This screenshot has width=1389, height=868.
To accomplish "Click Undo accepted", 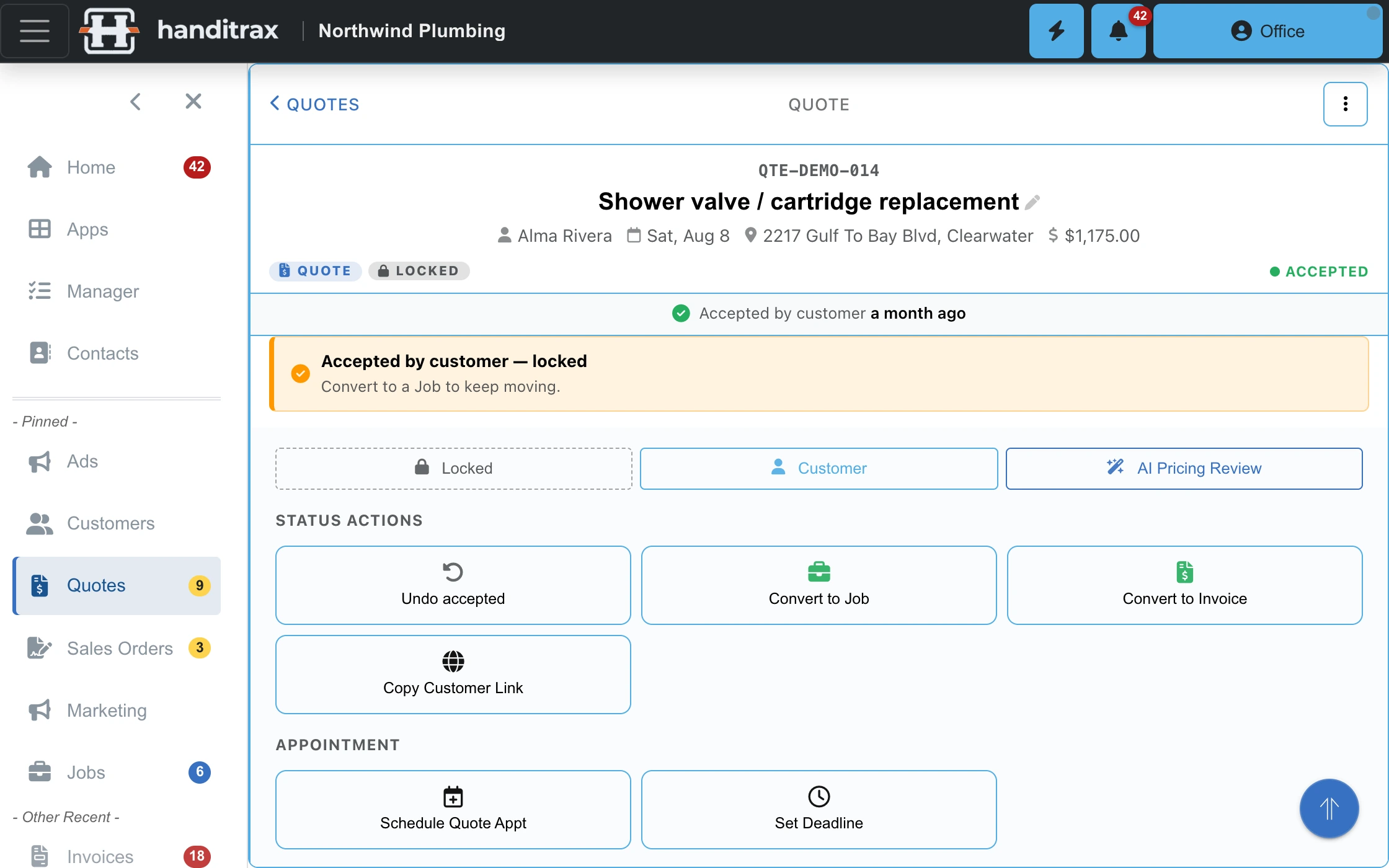I will click(x=453, y=585).
